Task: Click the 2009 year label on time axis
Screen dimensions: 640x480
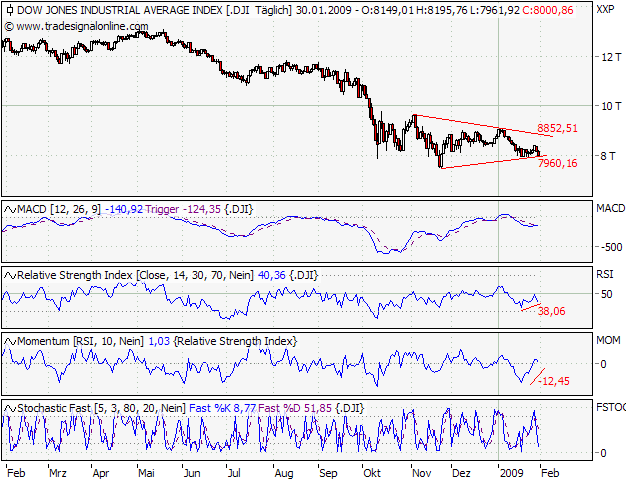Action: (511, 473)
